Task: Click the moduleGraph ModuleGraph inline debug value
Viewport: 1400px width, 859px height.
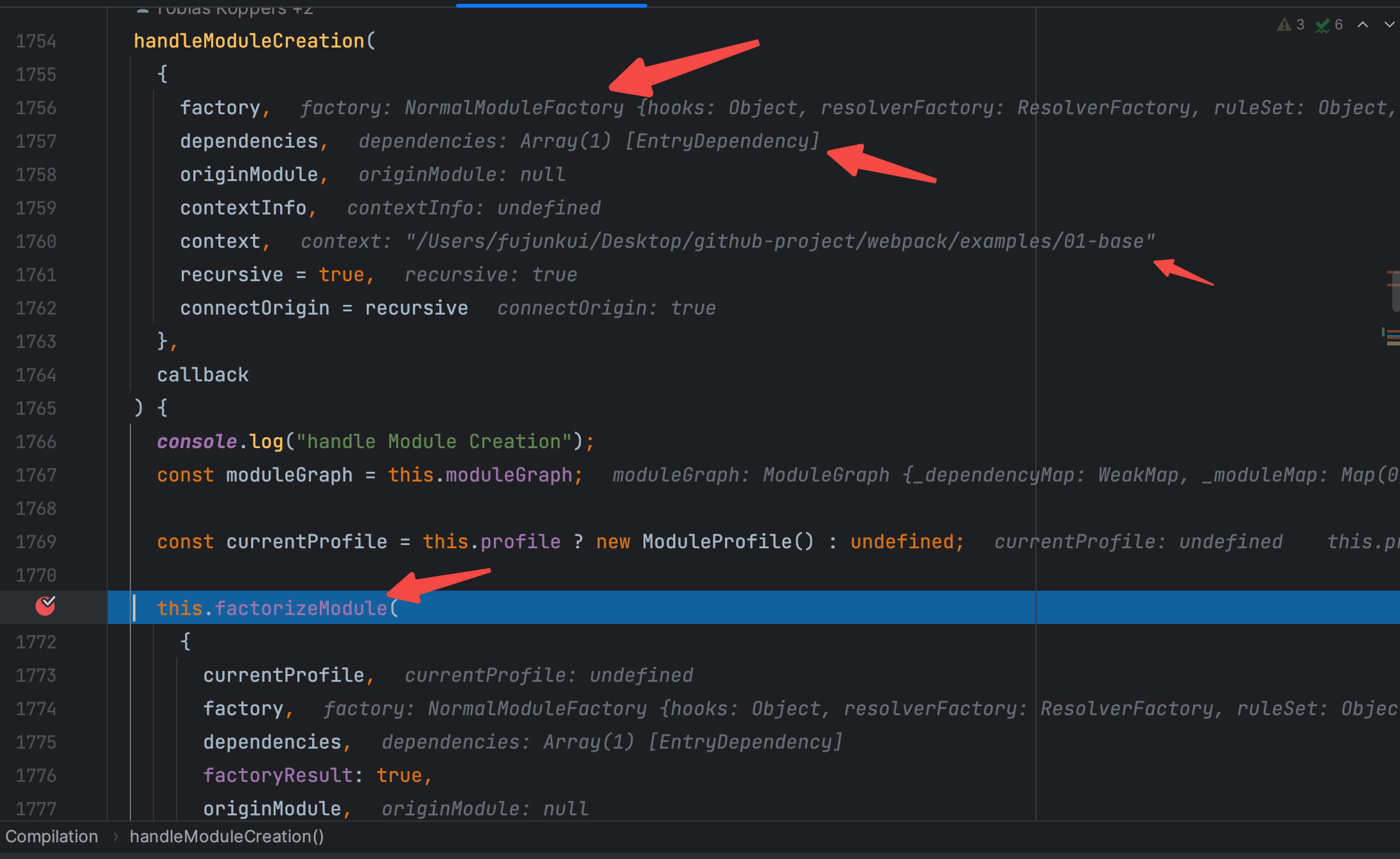Action: [x=826, y=475]
